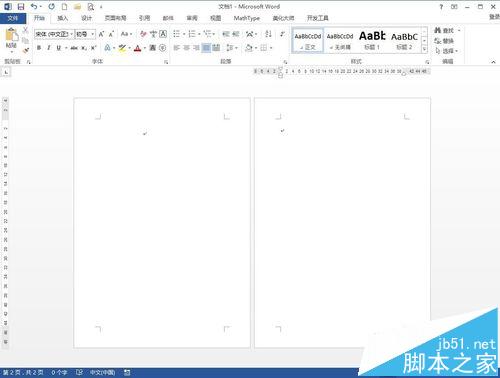Click the Print Preview icon
The width and height of the screenshot is (500, 378).
[90, 6]
